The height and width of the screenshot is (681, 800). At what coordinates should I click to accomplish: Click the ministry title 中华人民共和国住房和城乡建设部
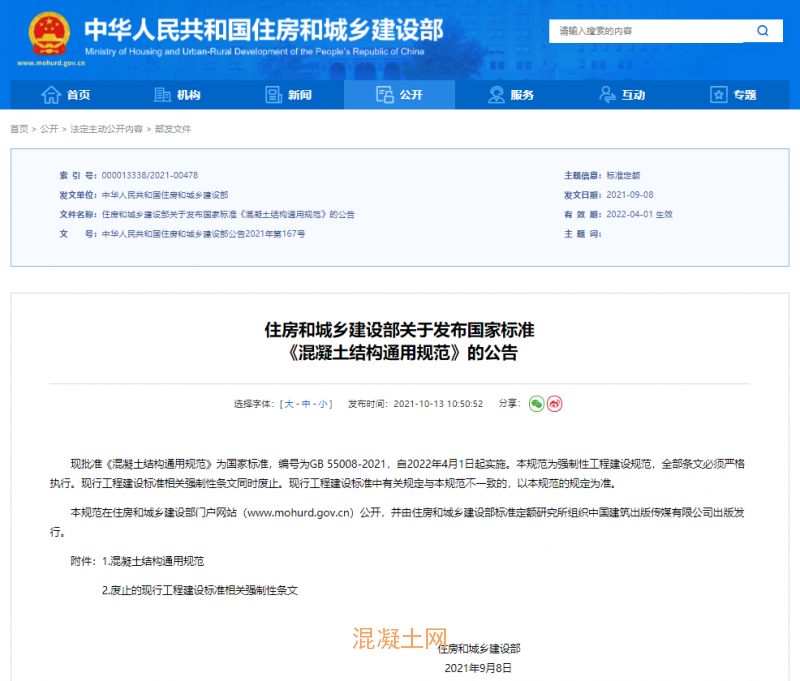pos(264,30)
